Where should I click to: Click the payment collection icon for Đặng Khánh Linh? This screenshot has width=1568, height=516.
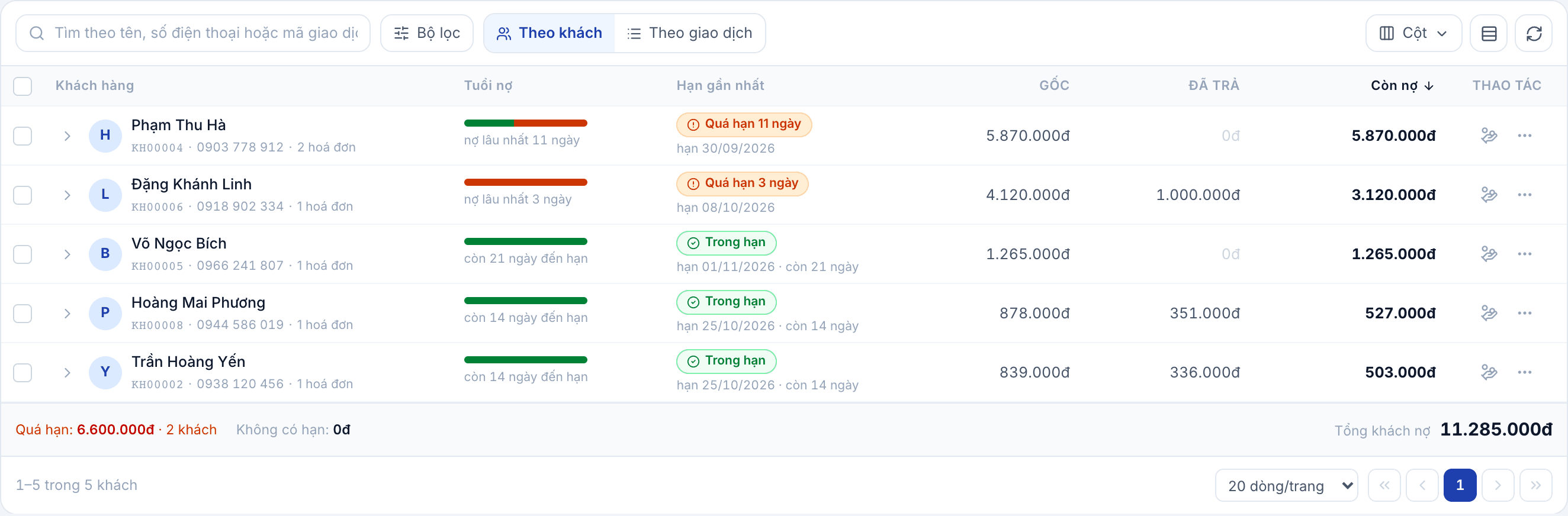[x=1489, y=195]
